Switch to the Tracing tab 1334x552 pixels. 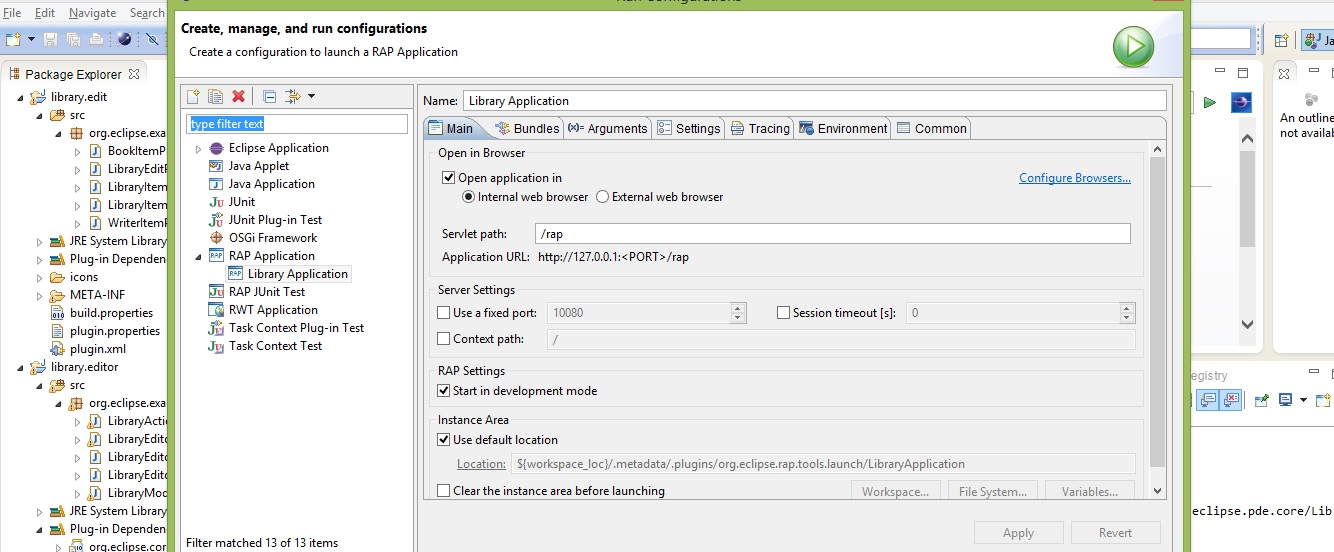[760, 128]
